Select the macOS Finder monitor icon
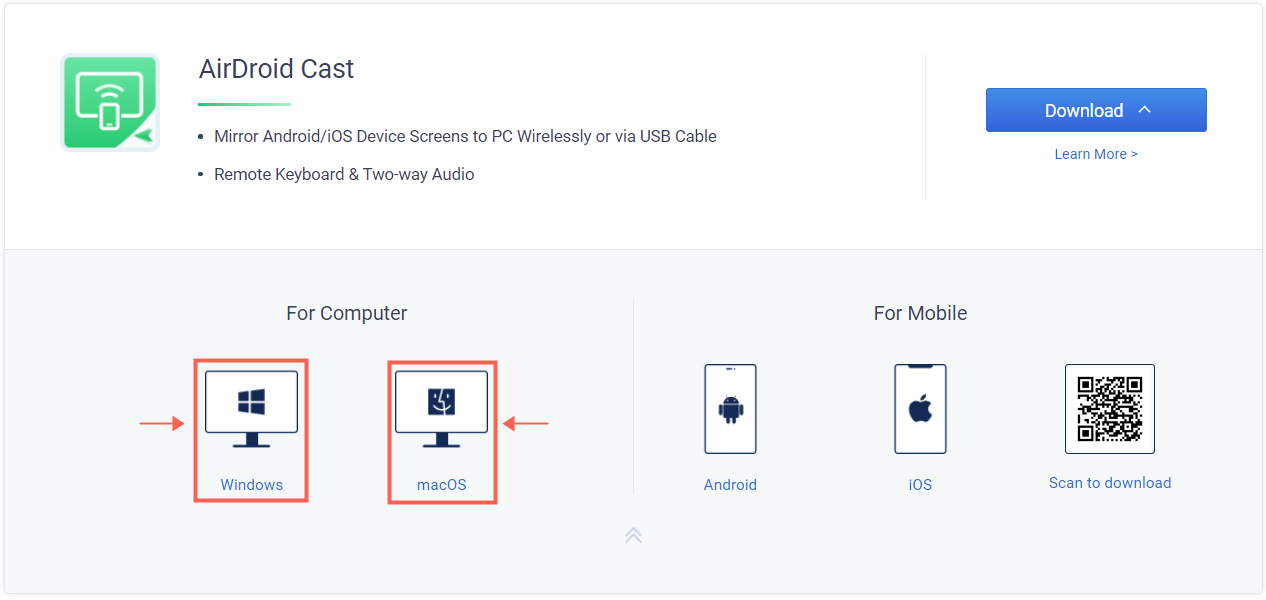The height and width of the screenshot is (600, 1266). point(441,409)
